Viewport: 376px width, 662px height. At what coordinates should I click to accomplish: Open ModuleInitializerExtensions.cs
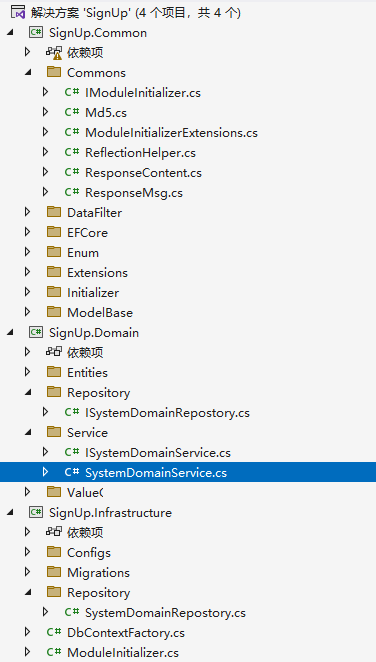point(171,133)
